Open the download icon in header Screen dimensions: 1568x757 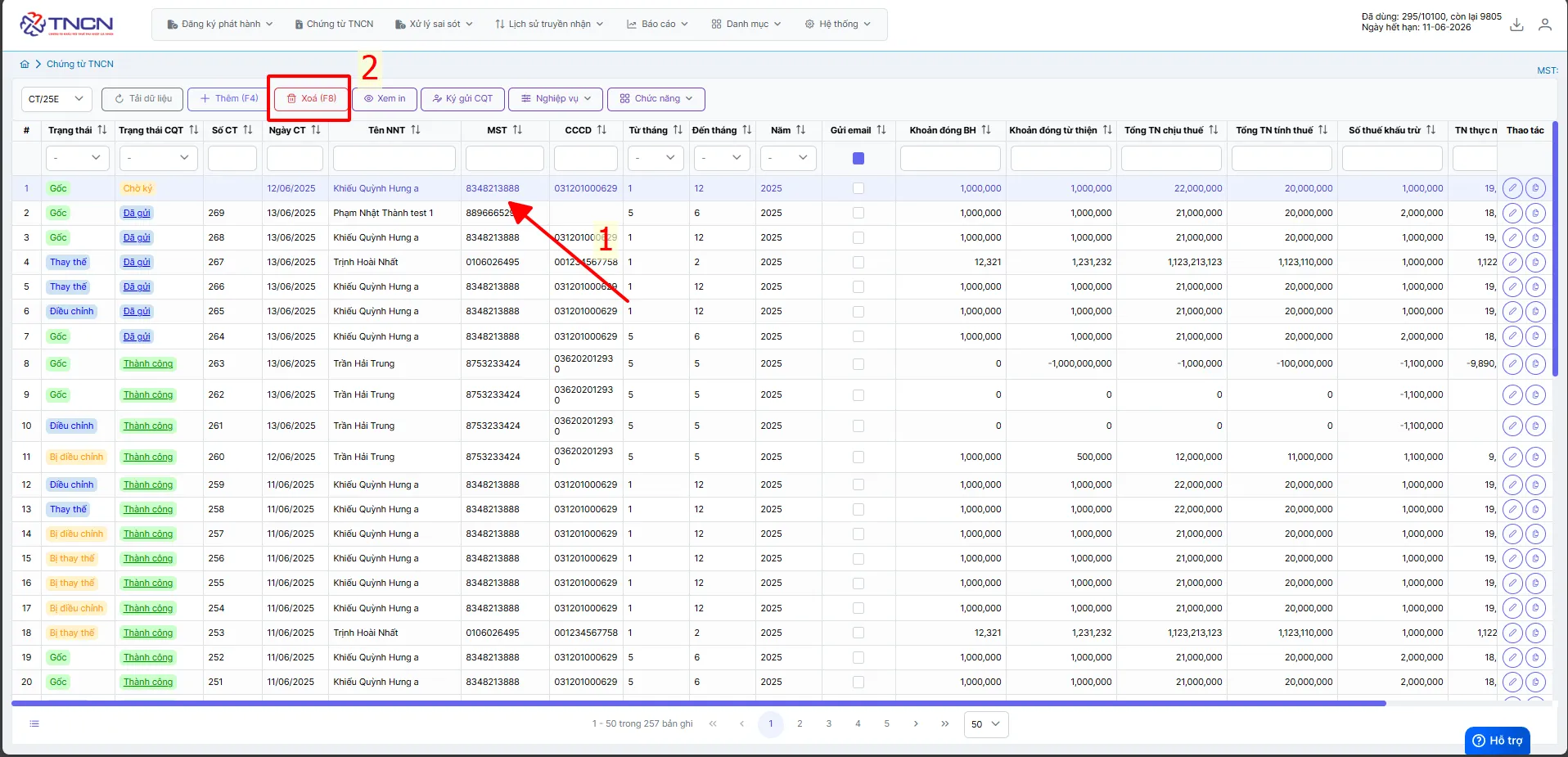tap(1516, 25)
